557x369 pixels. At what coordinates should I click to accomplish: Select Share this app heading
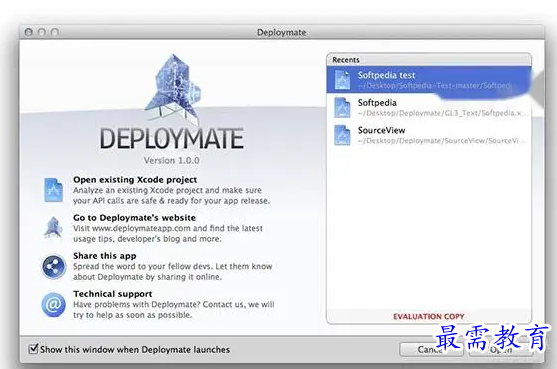click(x=104, y=256)
